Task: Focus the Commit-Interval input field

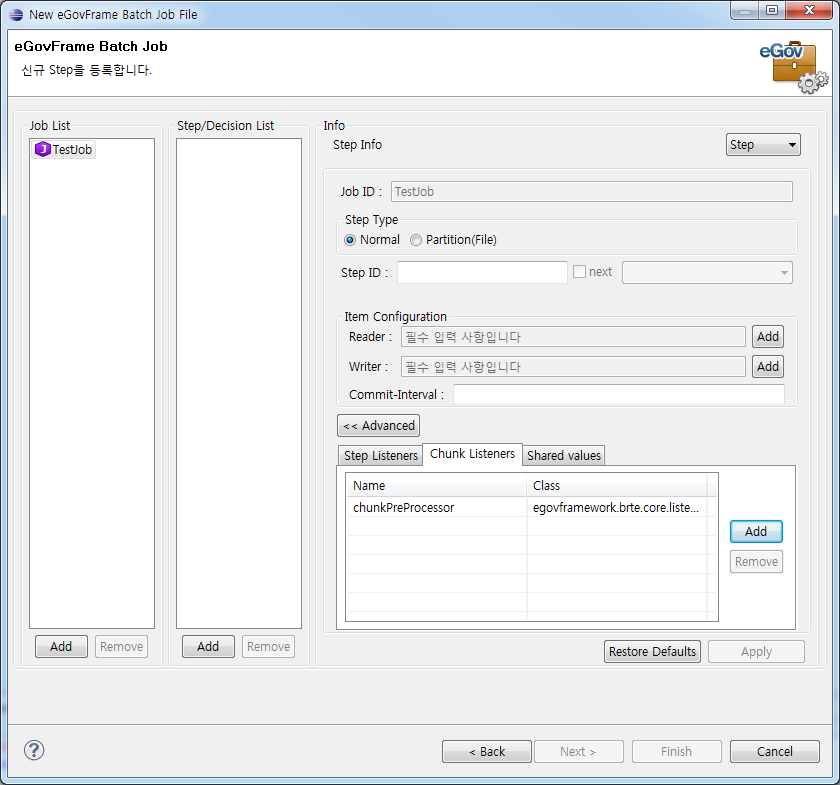Action: click(619, 394)
